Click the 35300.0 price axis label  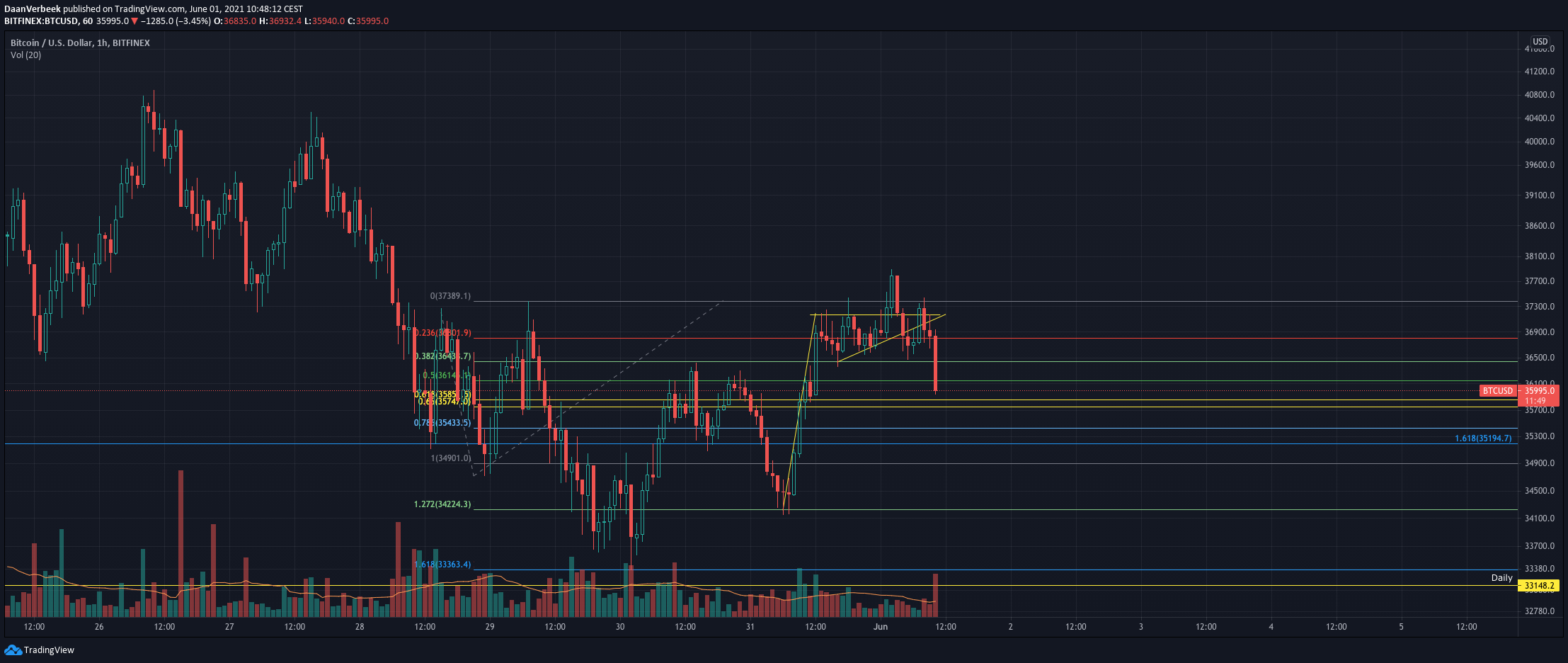(1540, 436)
